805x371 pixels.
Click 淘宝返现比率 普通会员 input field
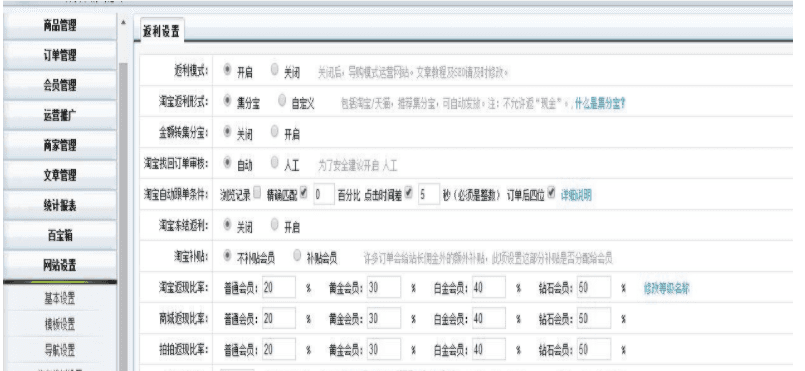(279, 288)
